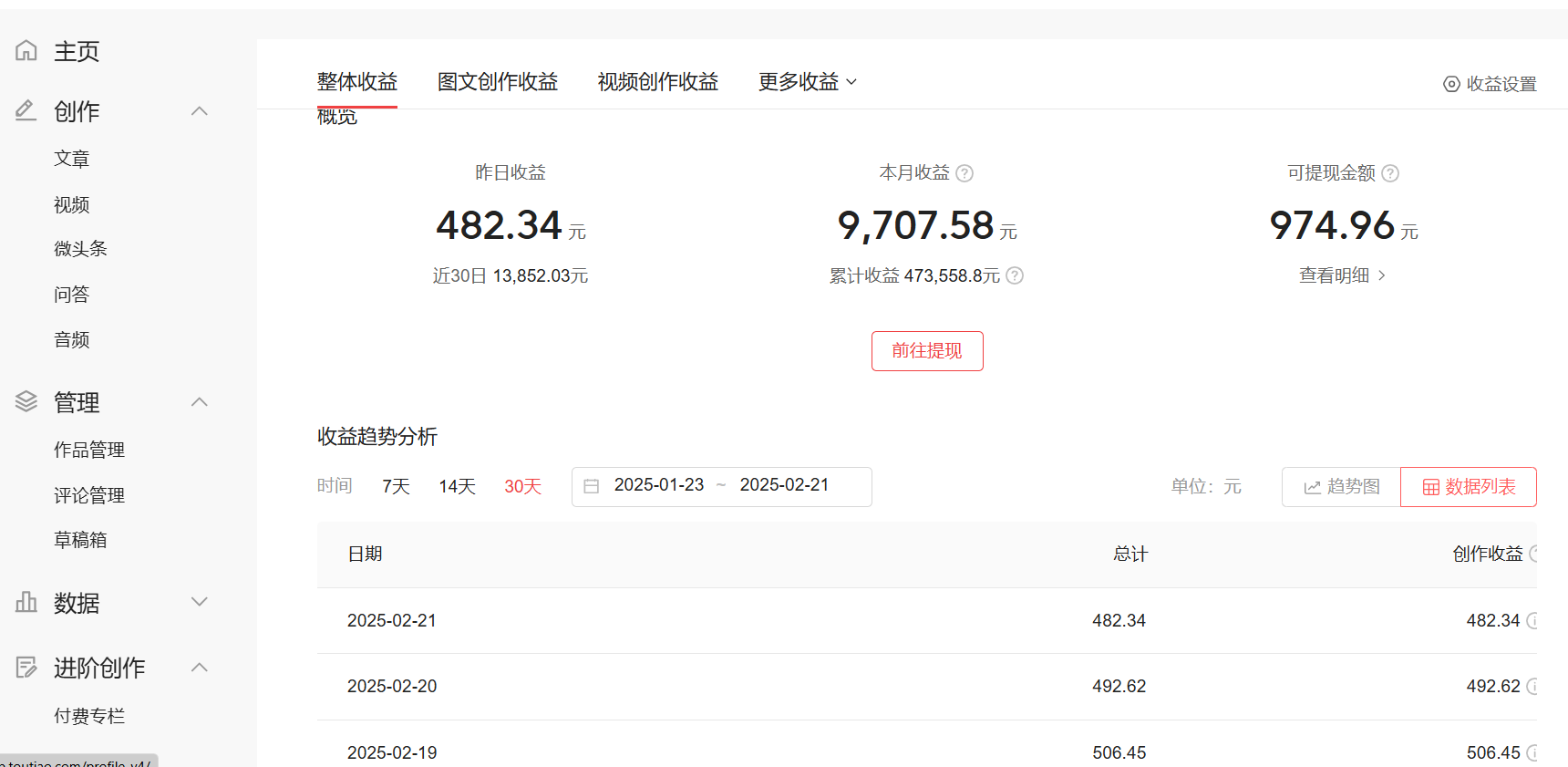The width and height of the screenshot is (1568, 767).
Task: Open 付费专栏 in the sidebar
Action: click(89, 716)
